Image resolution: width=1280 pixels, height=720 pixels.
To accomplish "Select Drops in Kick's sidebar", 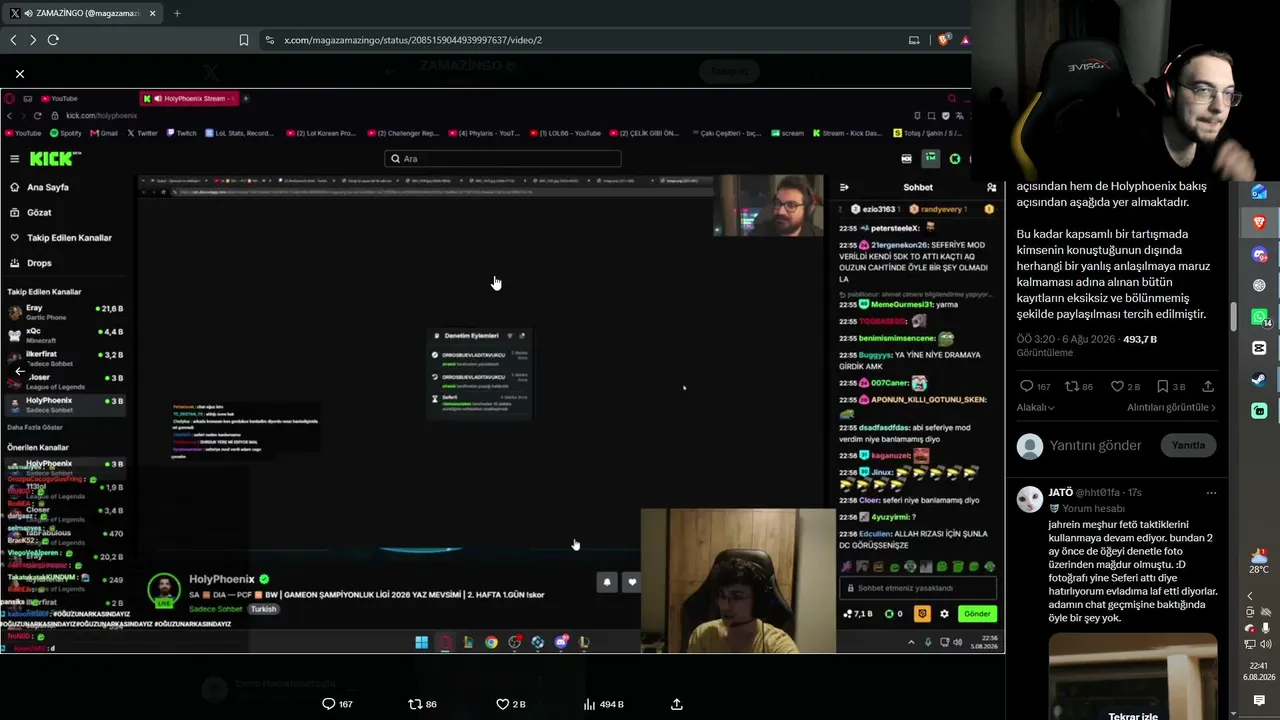I will pyautogui.click(x=39, y=263).
